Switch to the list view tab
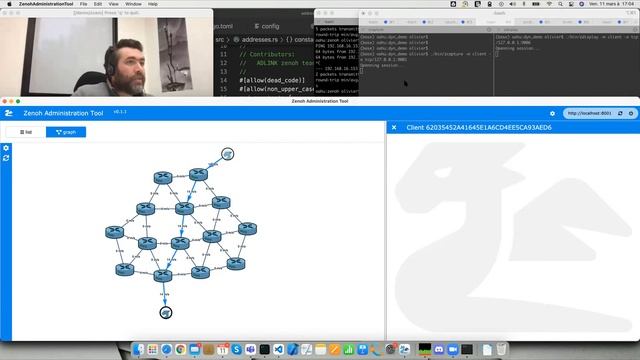The width and height of the screenshot is (640, 360). (26, 132)
